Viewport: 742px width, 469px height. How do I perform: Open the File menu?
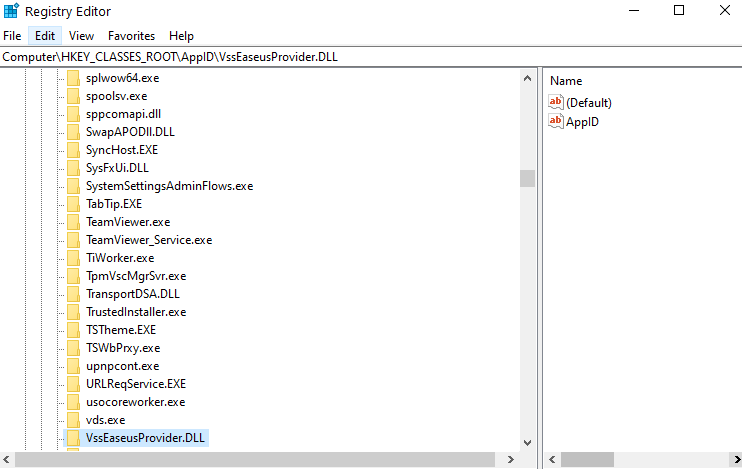point(12,35)
